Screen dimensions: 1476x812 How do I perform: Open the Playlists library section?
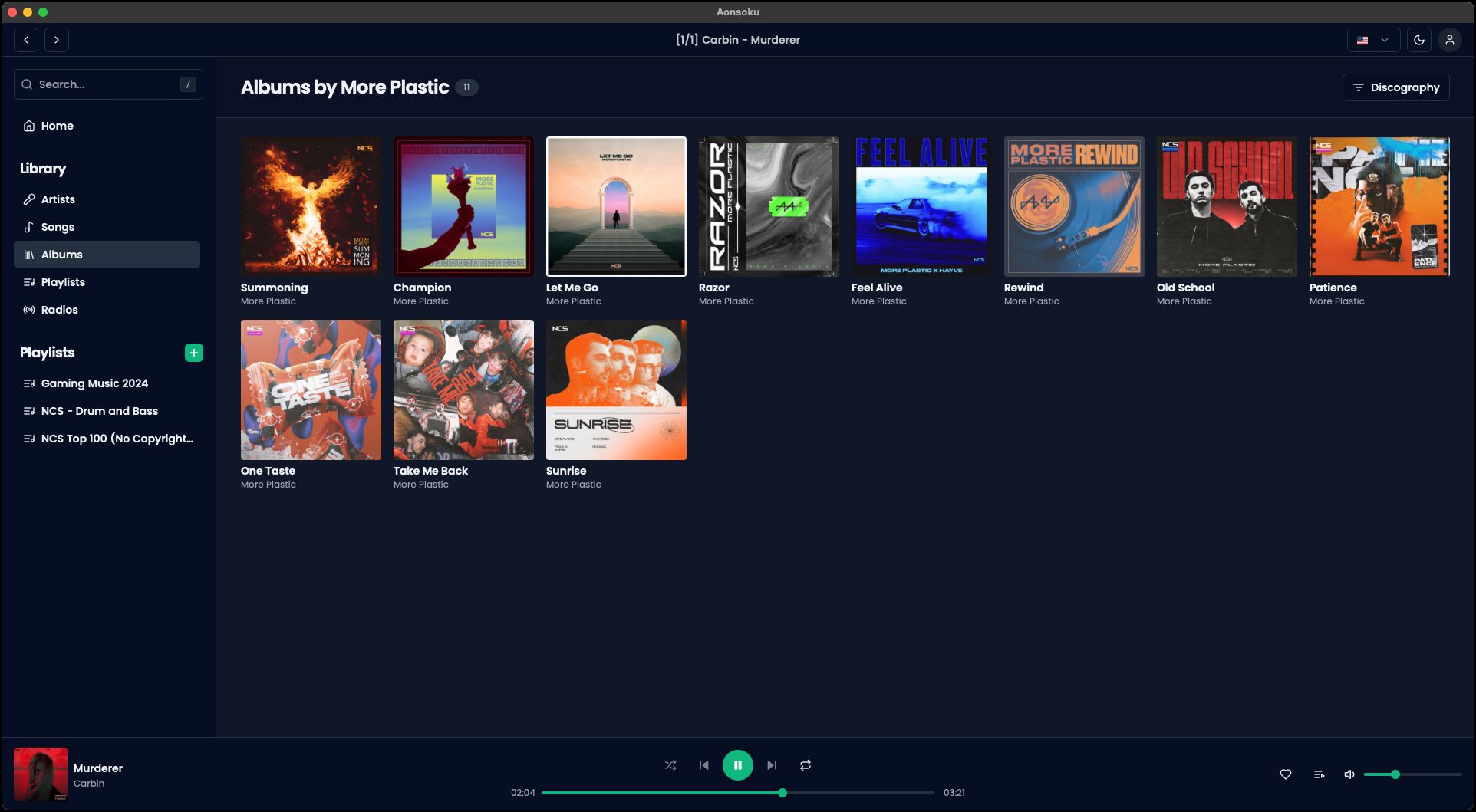(x=62, y=282)
